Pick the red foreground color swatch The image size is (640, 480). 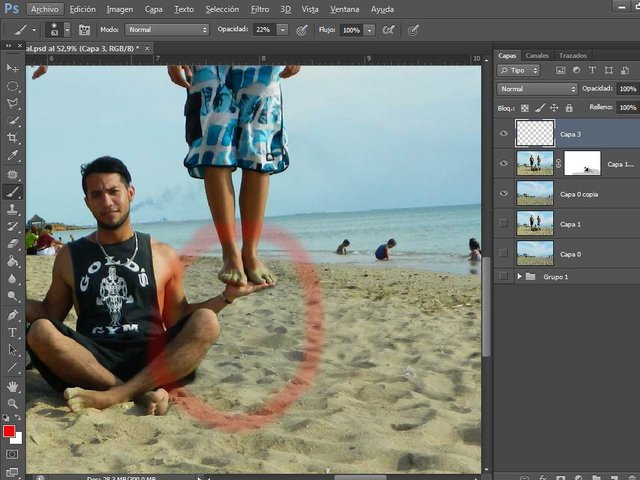point(9,431)
